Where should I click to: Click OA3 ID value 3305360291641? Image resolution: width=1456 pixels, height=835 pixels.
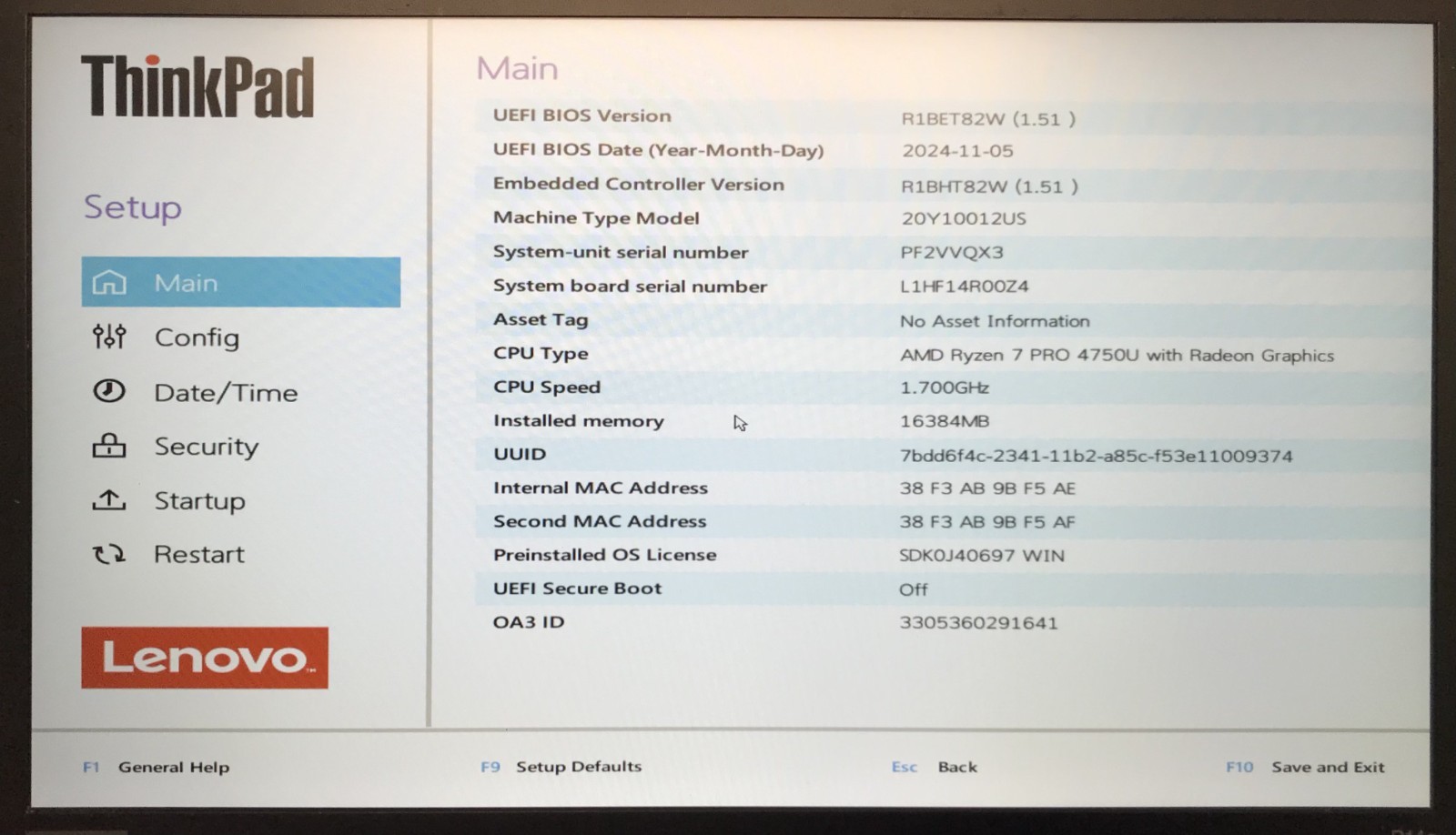pos(978,623)
